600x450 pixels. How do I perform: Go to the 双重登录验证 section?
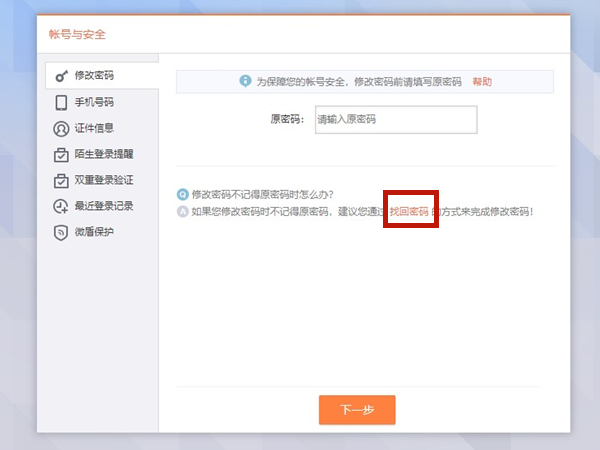pos(104,180)
